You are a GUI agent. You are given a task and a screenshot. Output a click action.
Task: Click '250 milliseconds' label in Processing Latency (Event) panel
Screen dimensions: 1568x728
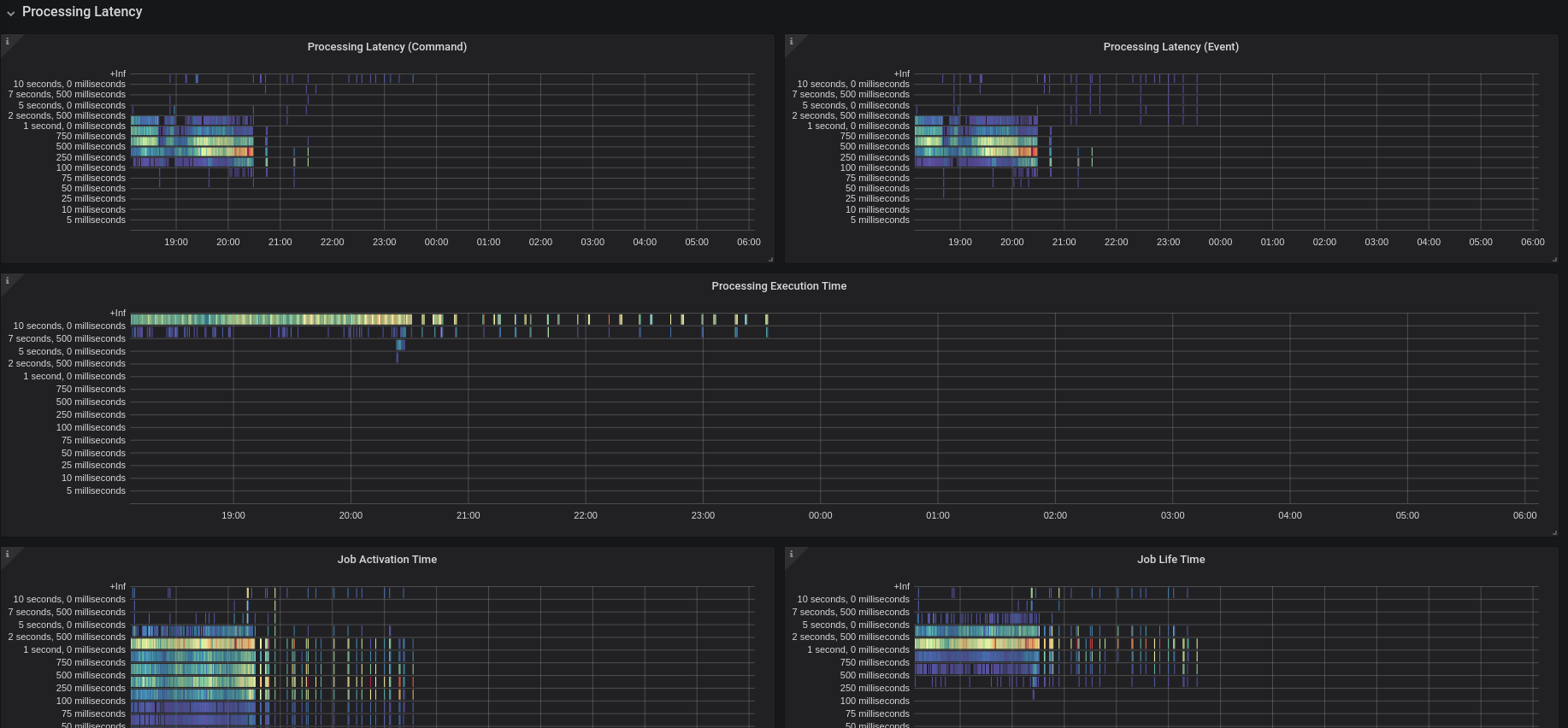click(875, 157)
